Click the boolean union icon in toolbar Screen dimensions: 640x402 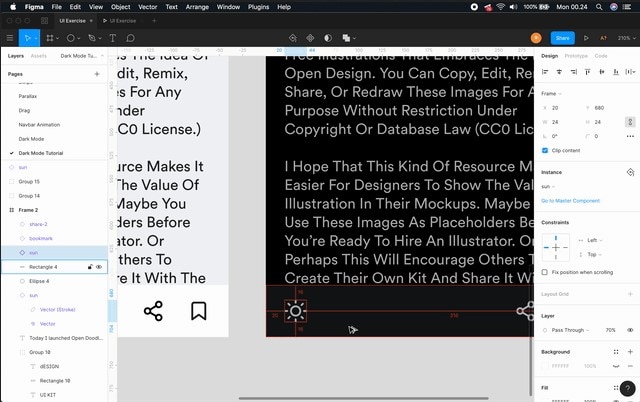pyautogui.click(x=346, y=38)
